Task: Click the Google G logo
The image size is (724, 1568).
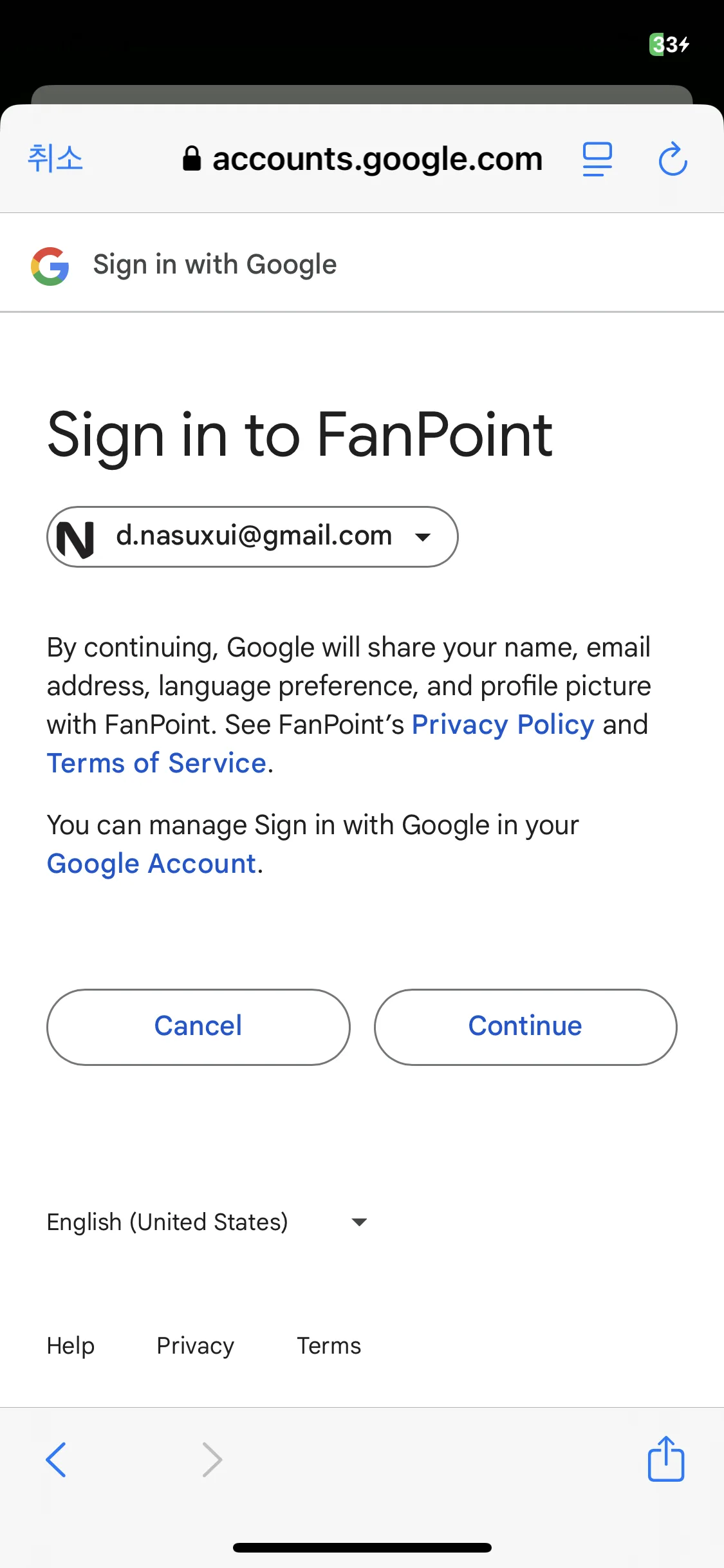Action: [x=50, y=266]
